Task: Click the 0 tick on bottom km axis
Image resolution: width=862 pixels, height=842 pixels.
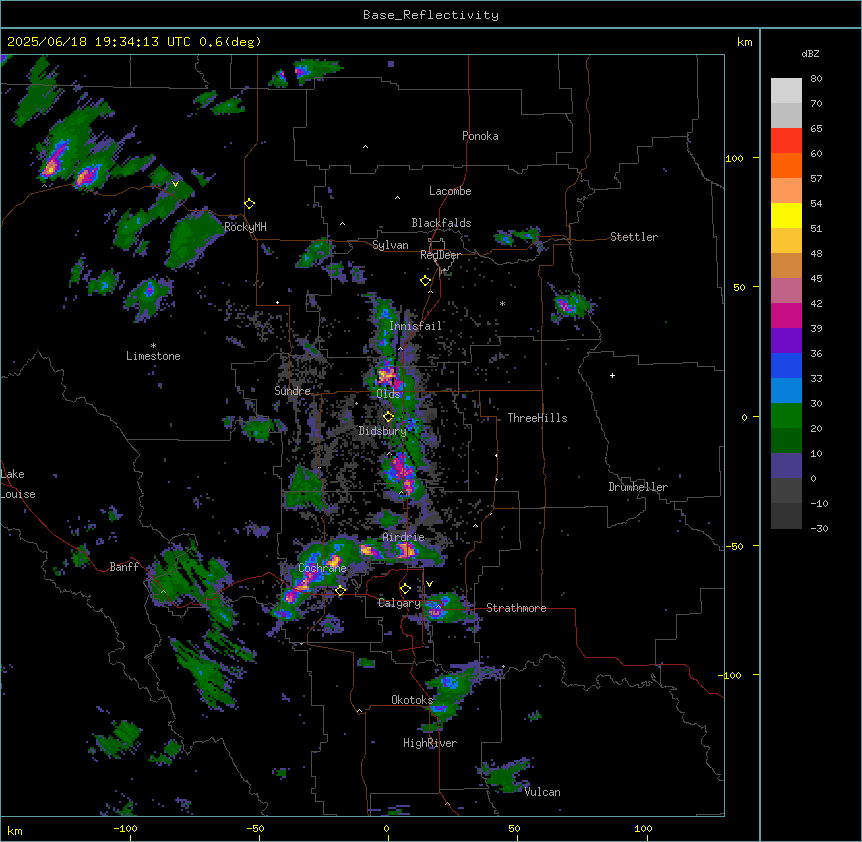Action: [x=386, y=828]
